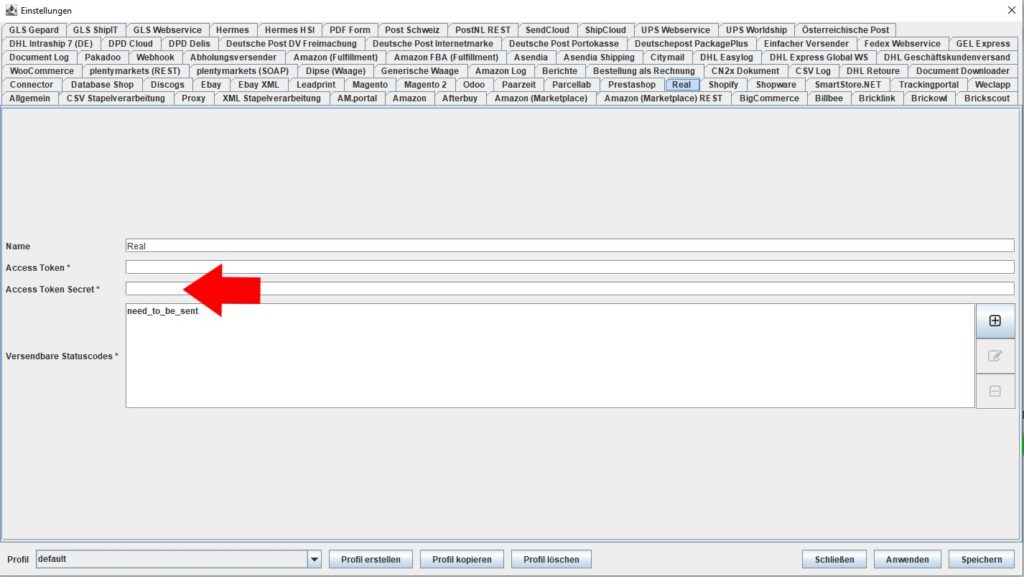The width and height of the screenshot is (1024, 577).
Task: Switch to the Bricklink tab
Action: tap(876, 98)
